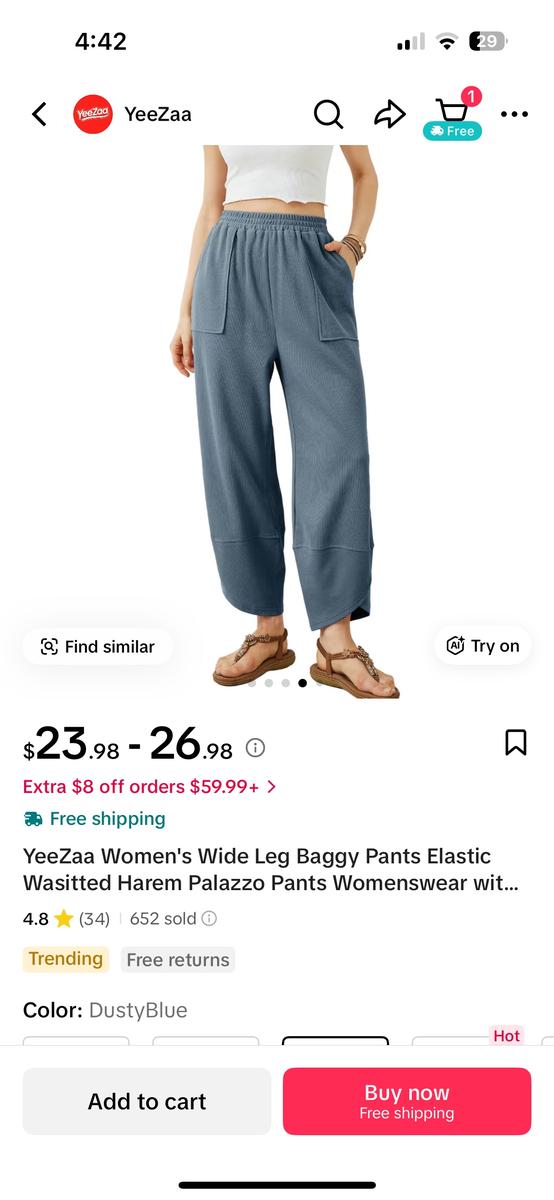The image size is (554, 1200).
Task: Tap the info icon next to 652 sold
Action: (209, 918)
